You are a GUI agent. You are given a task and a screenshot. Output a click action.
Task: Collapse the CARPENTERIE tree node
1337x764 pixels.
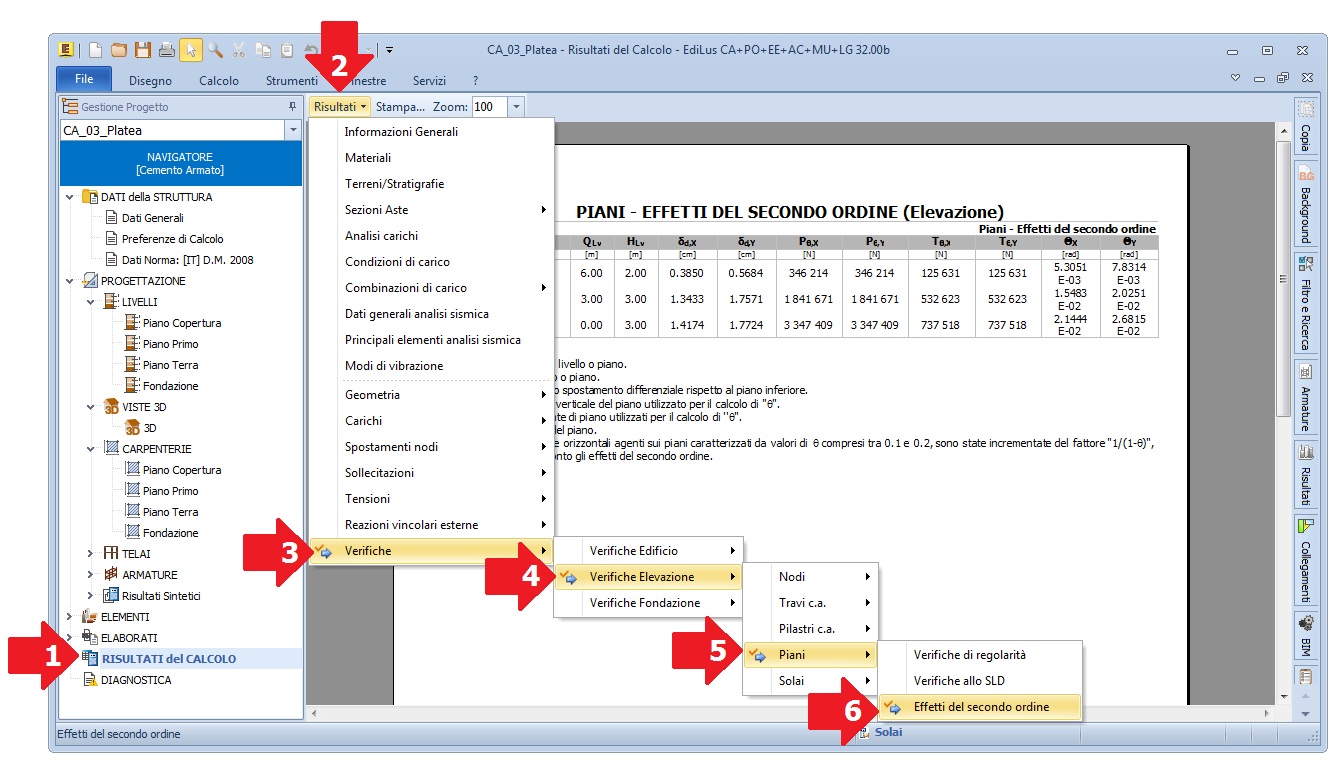coord(91,449)
